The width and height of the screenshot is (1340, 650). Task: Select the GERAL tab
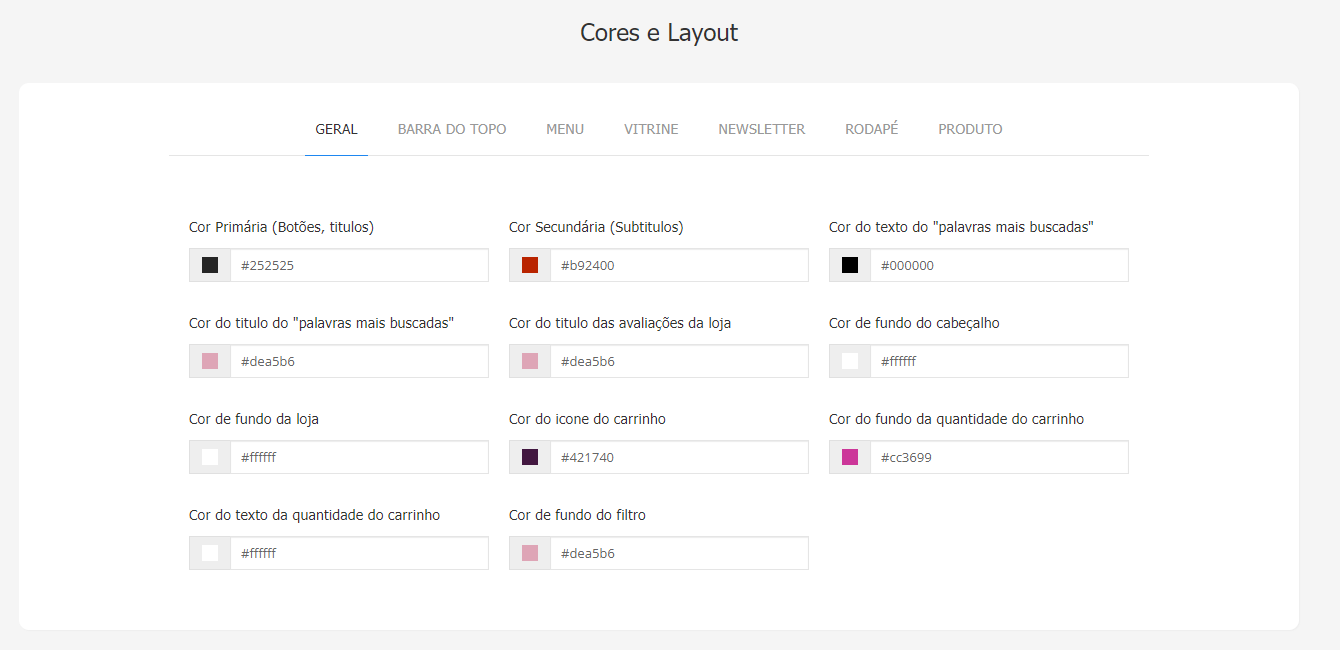coord(336,129)
